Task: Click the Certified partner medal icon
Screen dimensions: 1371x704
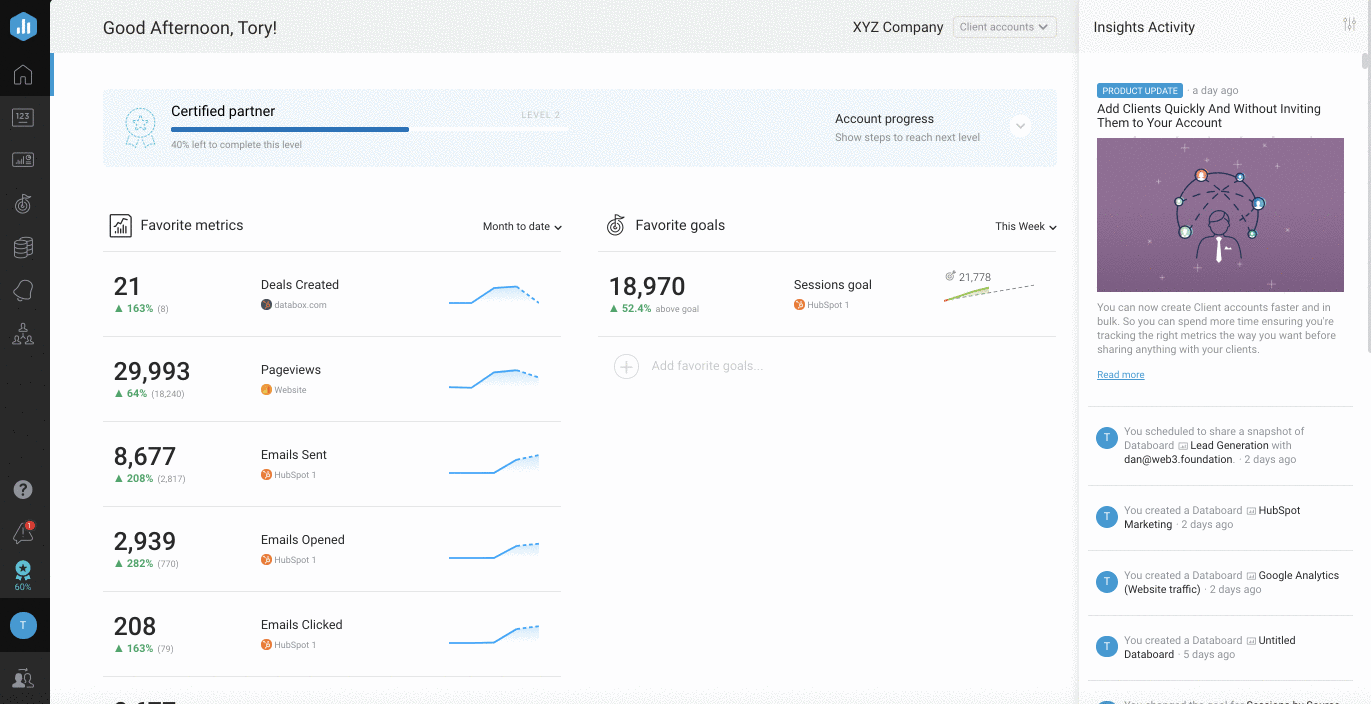Action: [x=140, y=127]
